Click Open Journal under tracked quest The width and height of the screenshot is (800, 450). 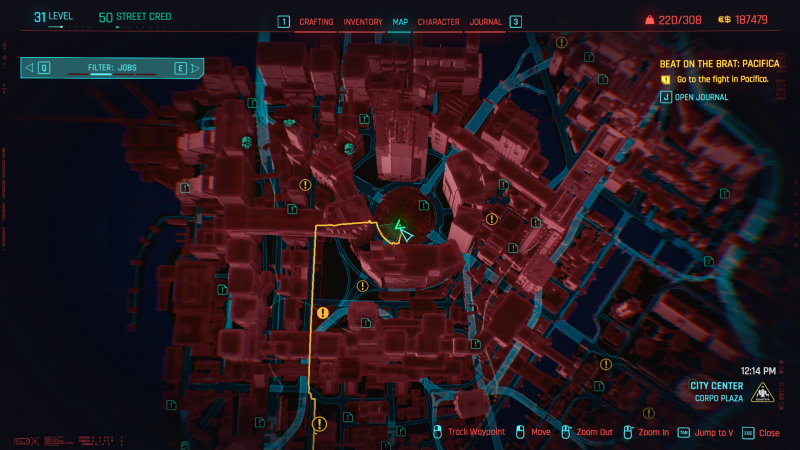point(701,97)
